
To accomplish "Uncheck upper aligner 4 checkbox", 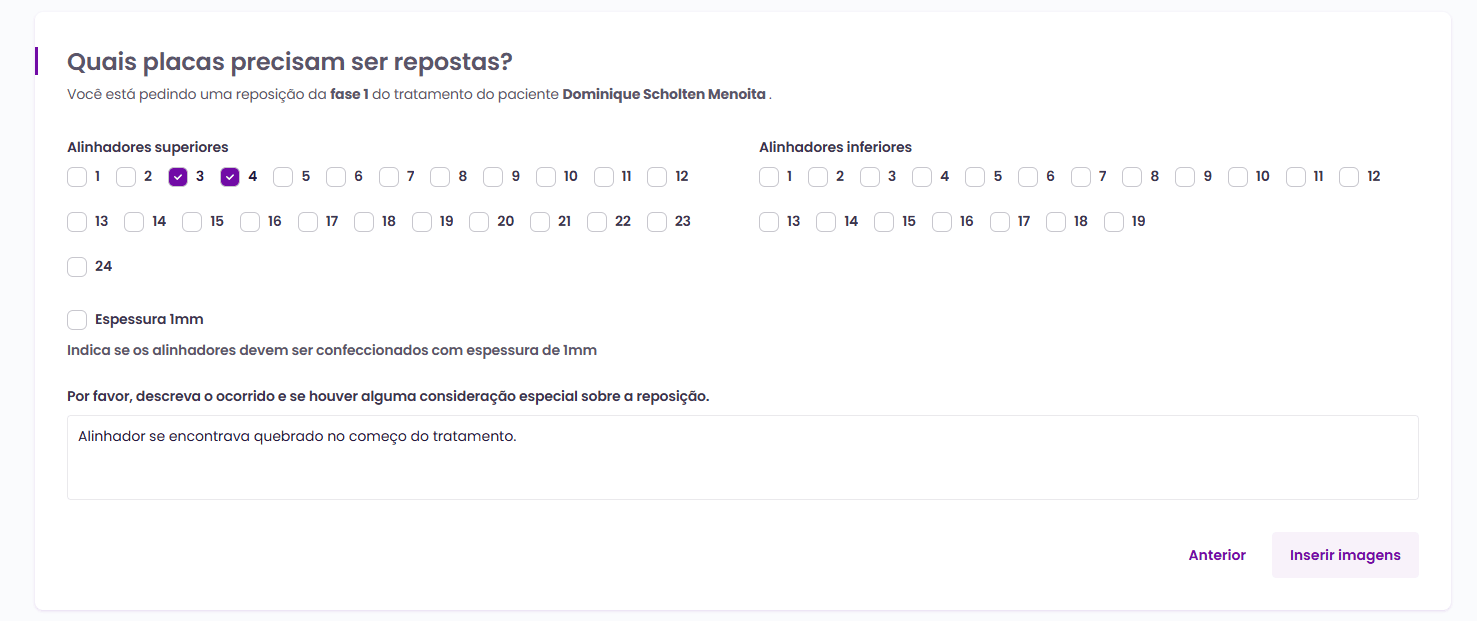I will click(x=230, y=177).
